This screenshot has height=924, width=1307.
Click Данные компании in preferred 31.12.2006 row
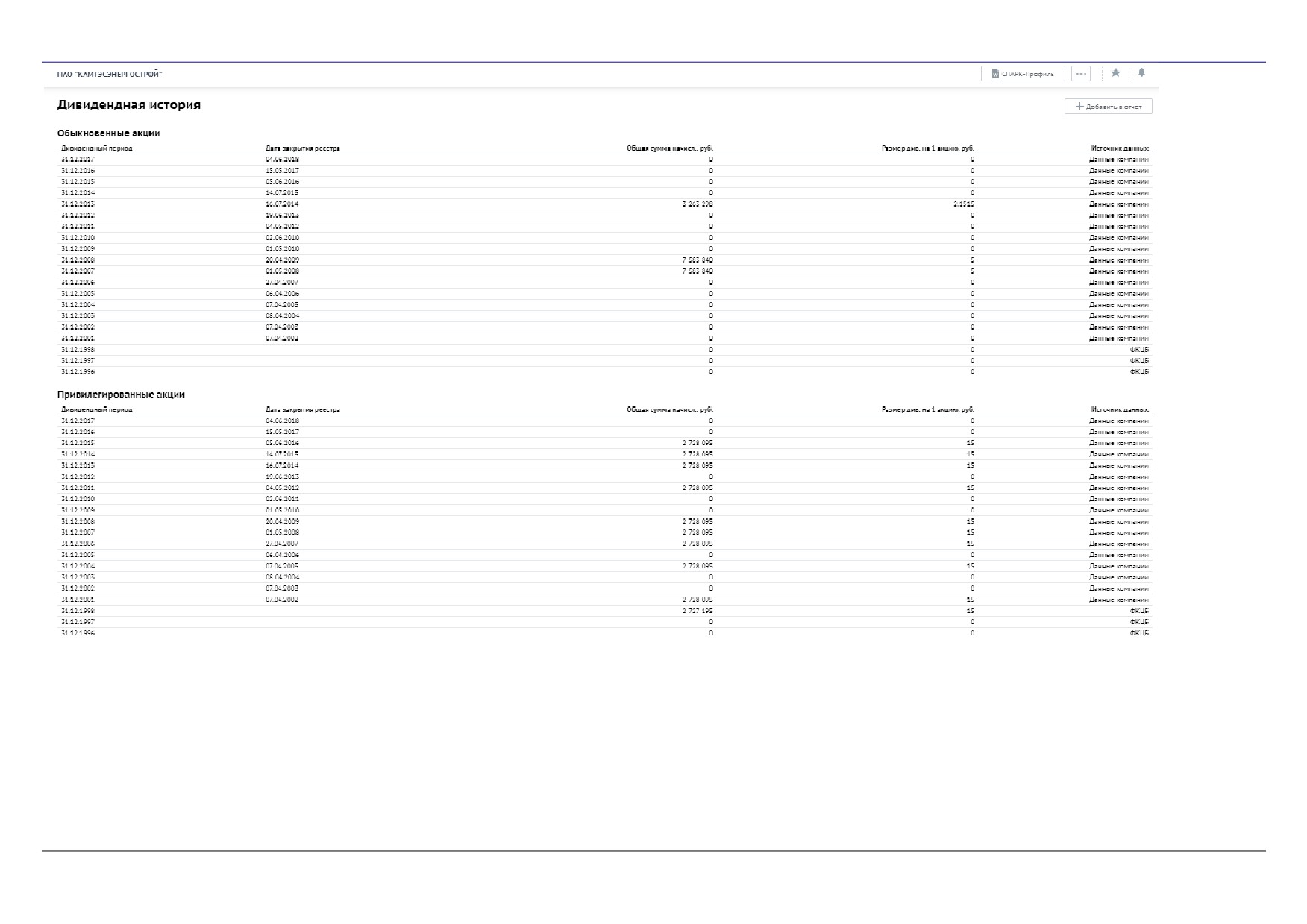(1119, 544)
